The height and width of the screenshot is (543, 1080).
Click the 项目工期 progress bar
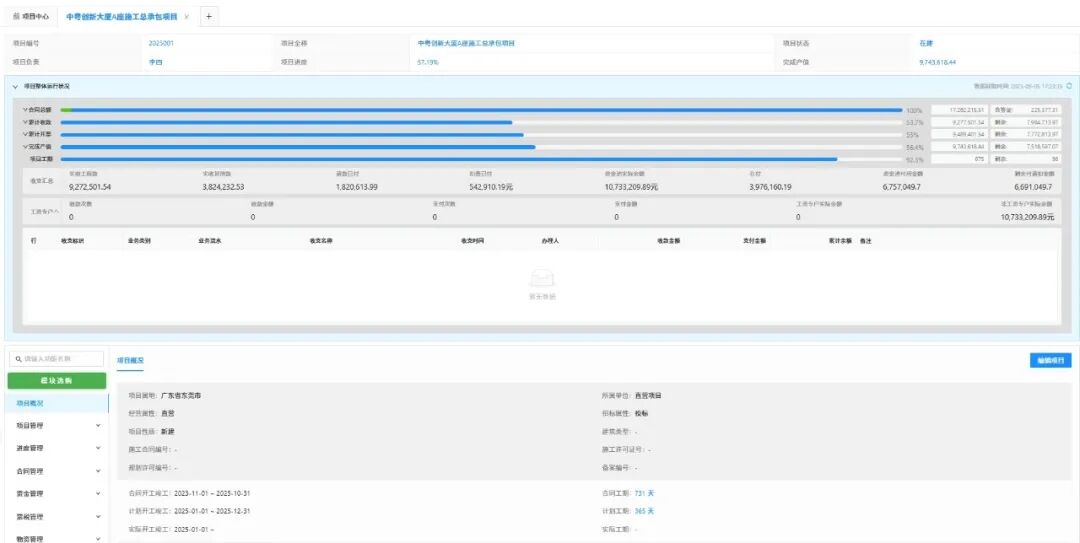tap(450, 159)
